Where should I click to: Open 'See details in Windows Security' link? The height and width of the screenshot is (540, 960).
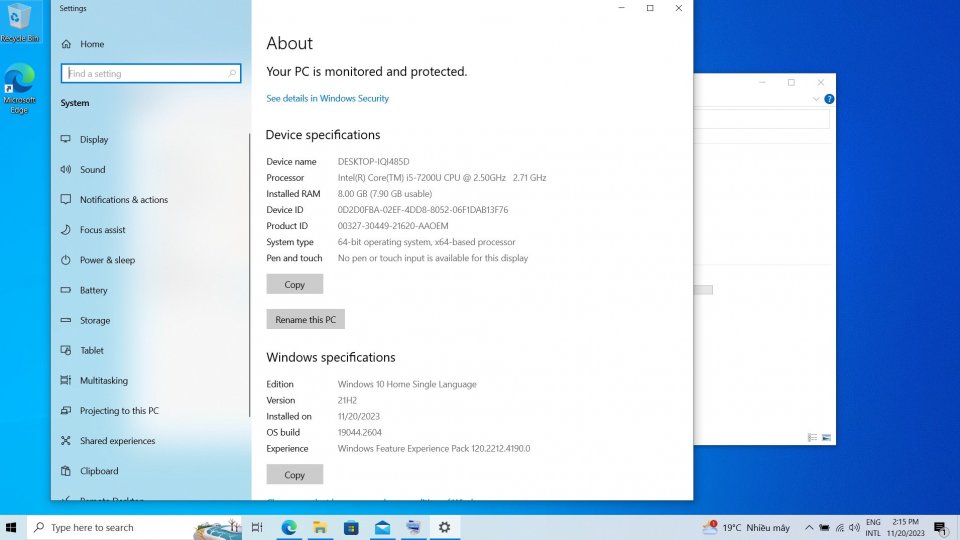point(327,98)
